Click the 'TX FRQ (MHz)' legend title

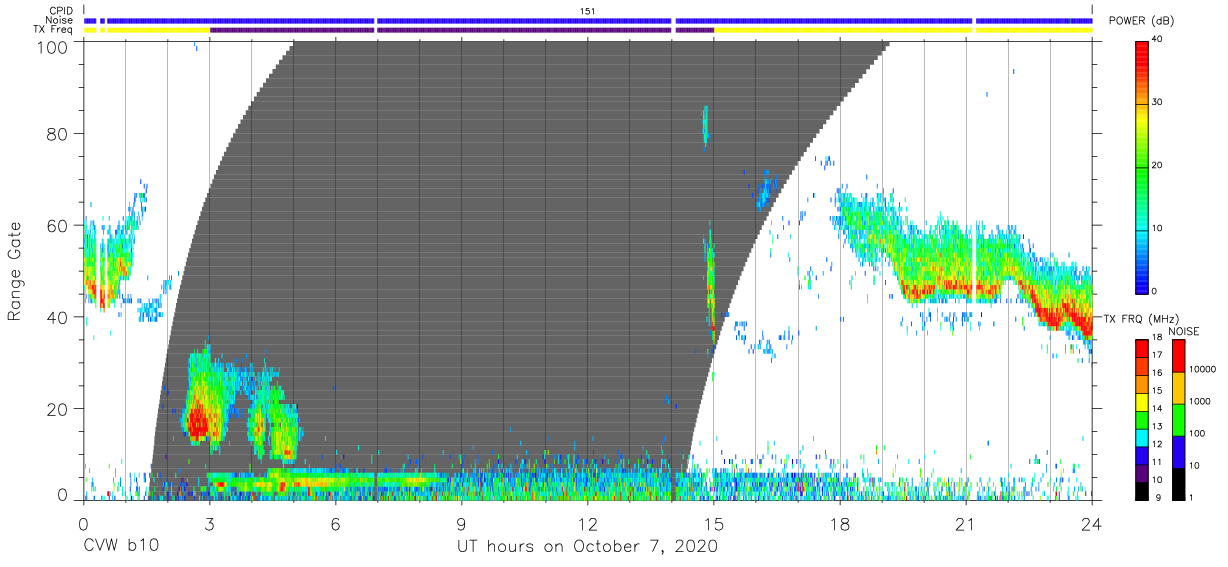tap(1142, 318)
